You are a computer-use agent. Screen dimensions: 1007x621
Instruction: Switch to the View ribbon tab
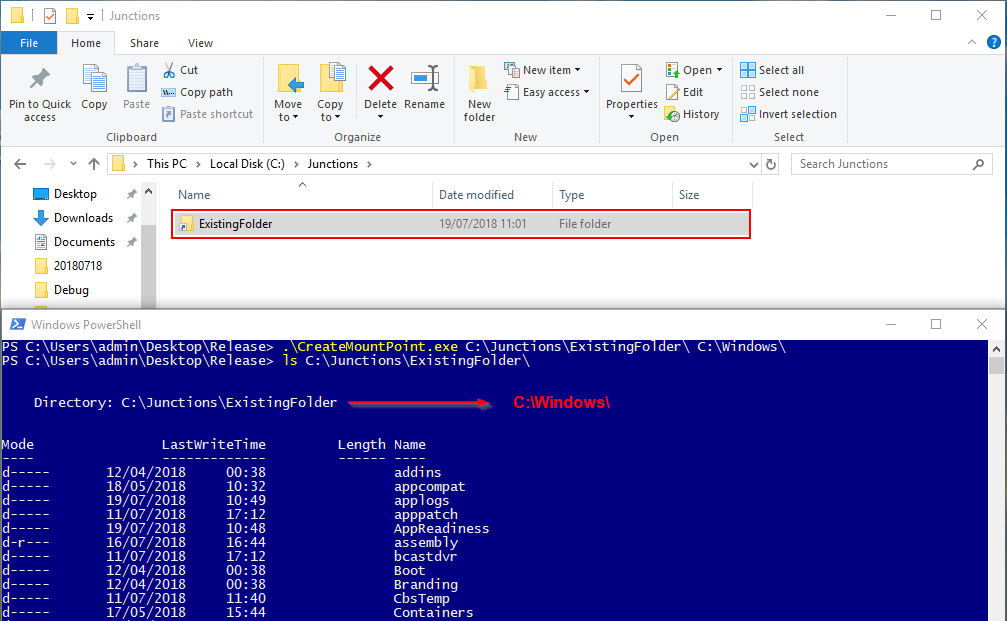pyautogui.click(x=200, y=43)
